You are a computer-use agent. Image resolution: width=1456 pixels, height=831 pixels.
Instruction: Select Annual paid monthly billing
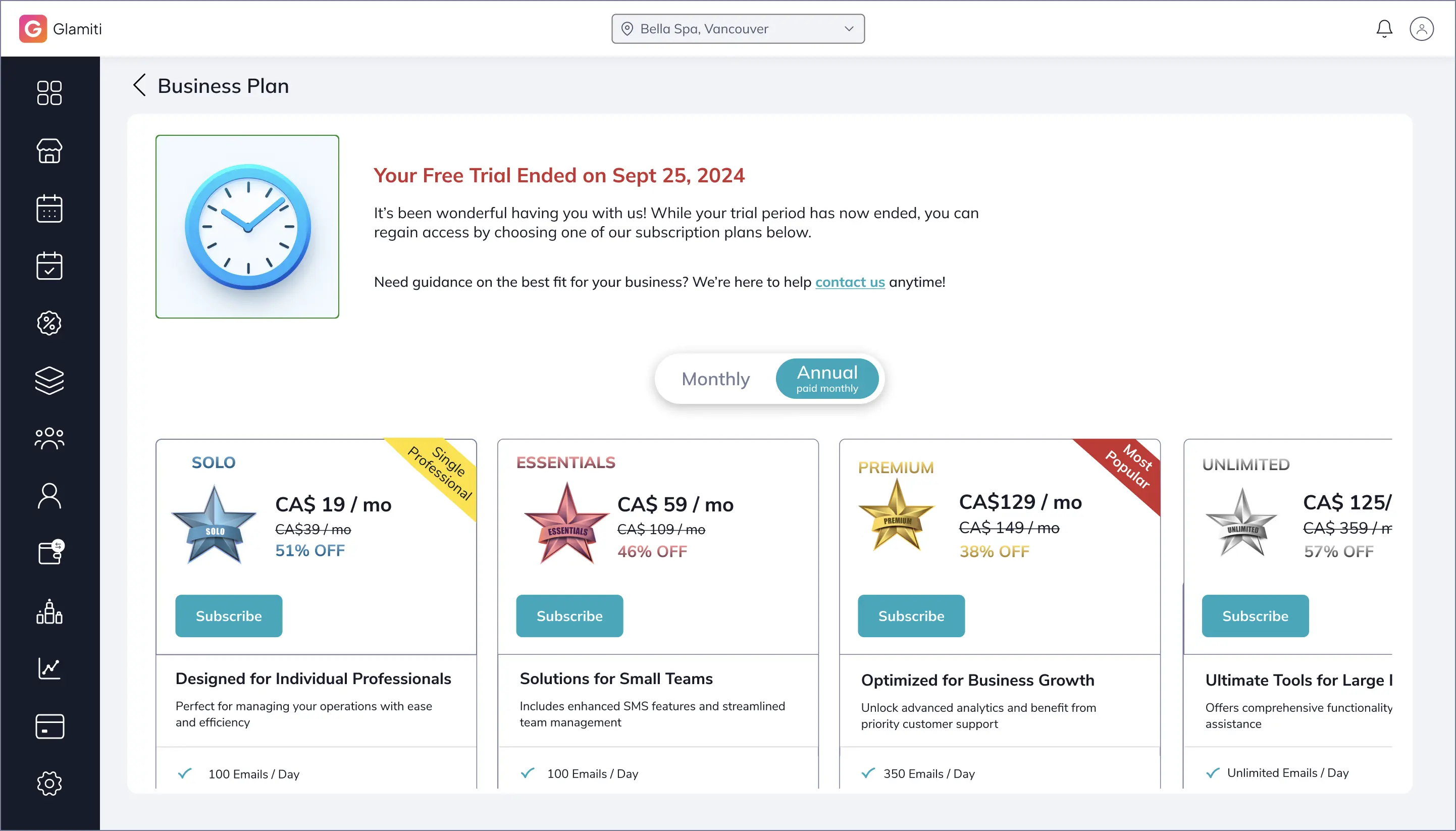pyautogui.click(x=826, y=379)
